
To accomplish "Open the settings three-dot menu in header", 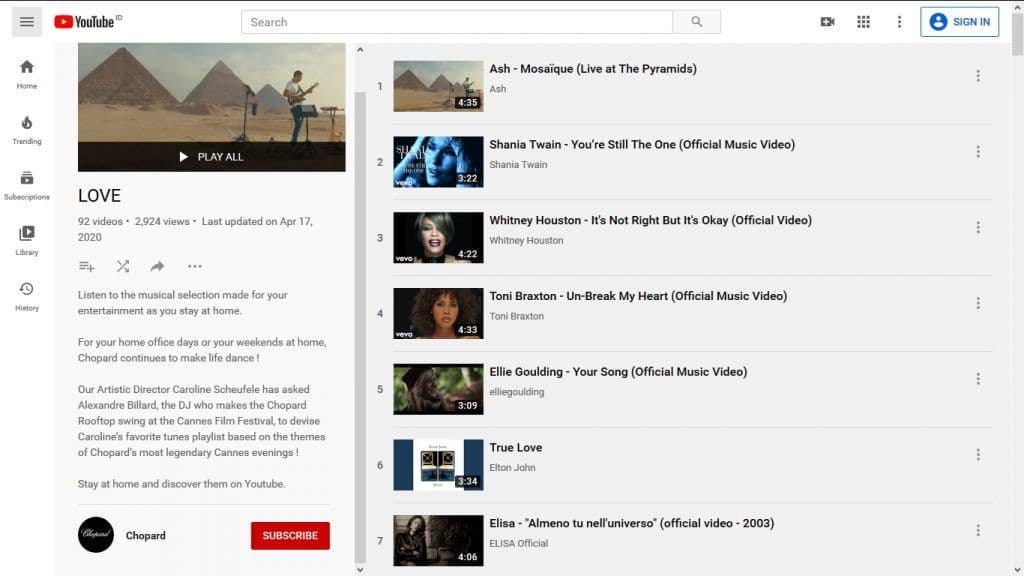I will point(899,22).
